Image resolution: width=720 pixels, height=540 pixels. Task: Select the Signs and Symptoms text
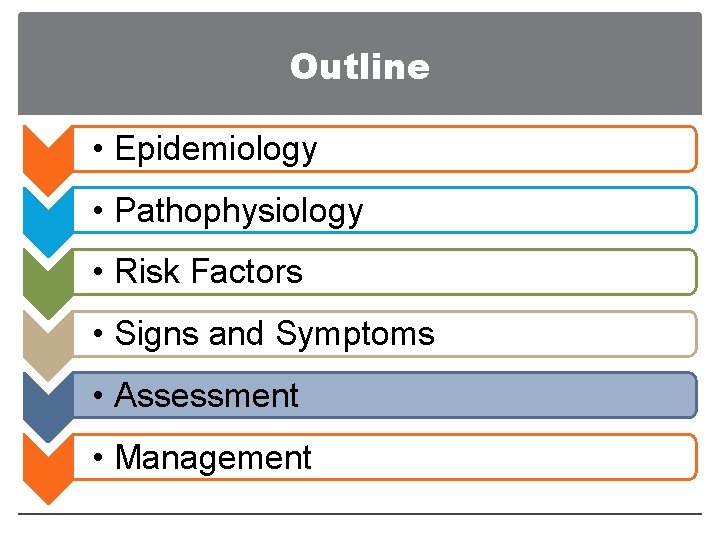tap(275, 334)
